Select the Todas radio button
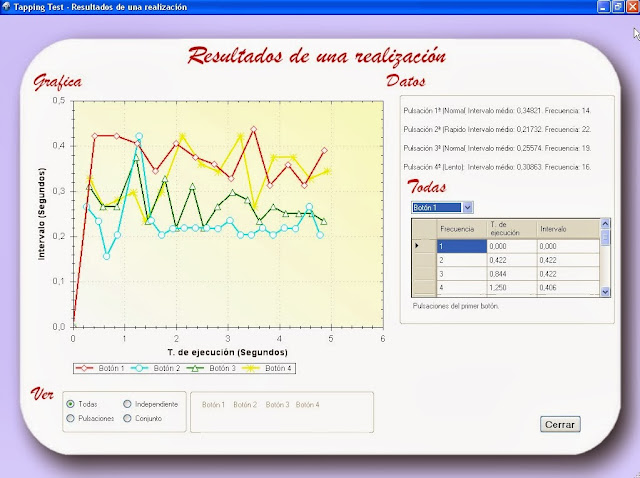Image resolution: width=640 pixels, height=478 pixels. (x=70, y=404)
